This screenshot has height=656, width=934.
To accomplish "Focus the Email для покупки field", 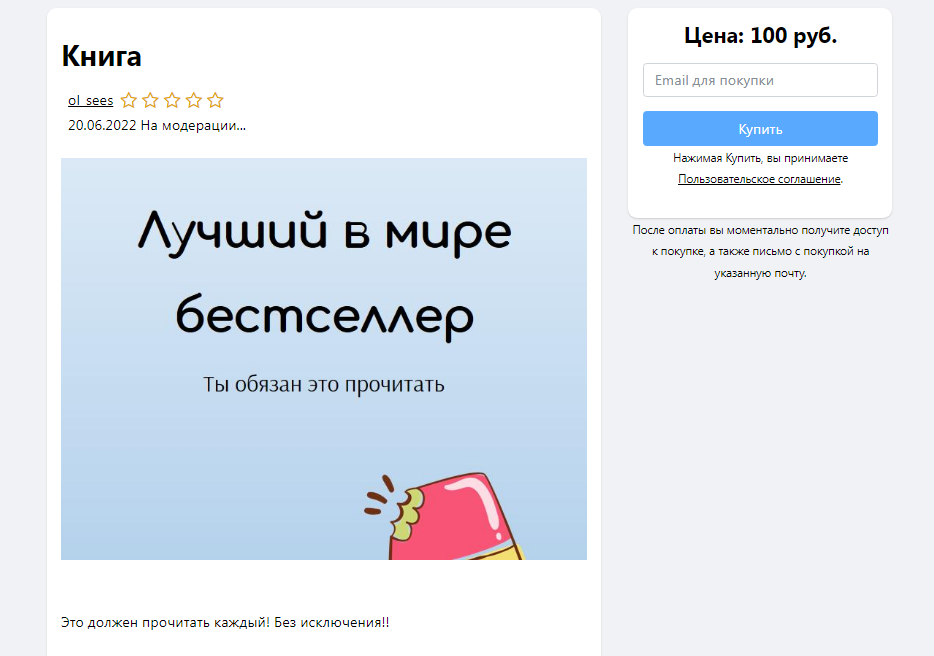I will [x=760, y=80].
